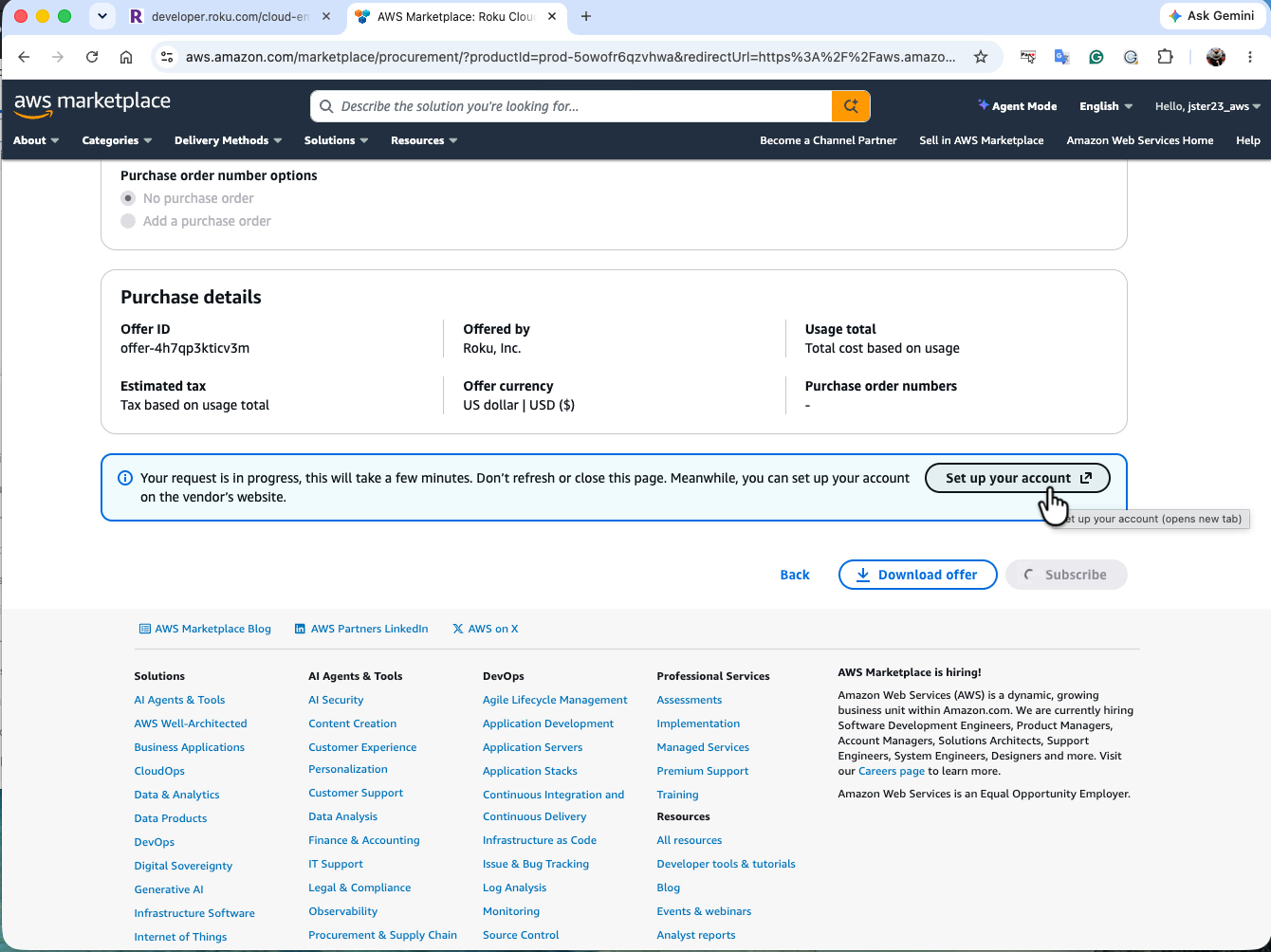Open Chrome three-dot menu
The image size is (1271, 952).
(x=1251, y=57)
